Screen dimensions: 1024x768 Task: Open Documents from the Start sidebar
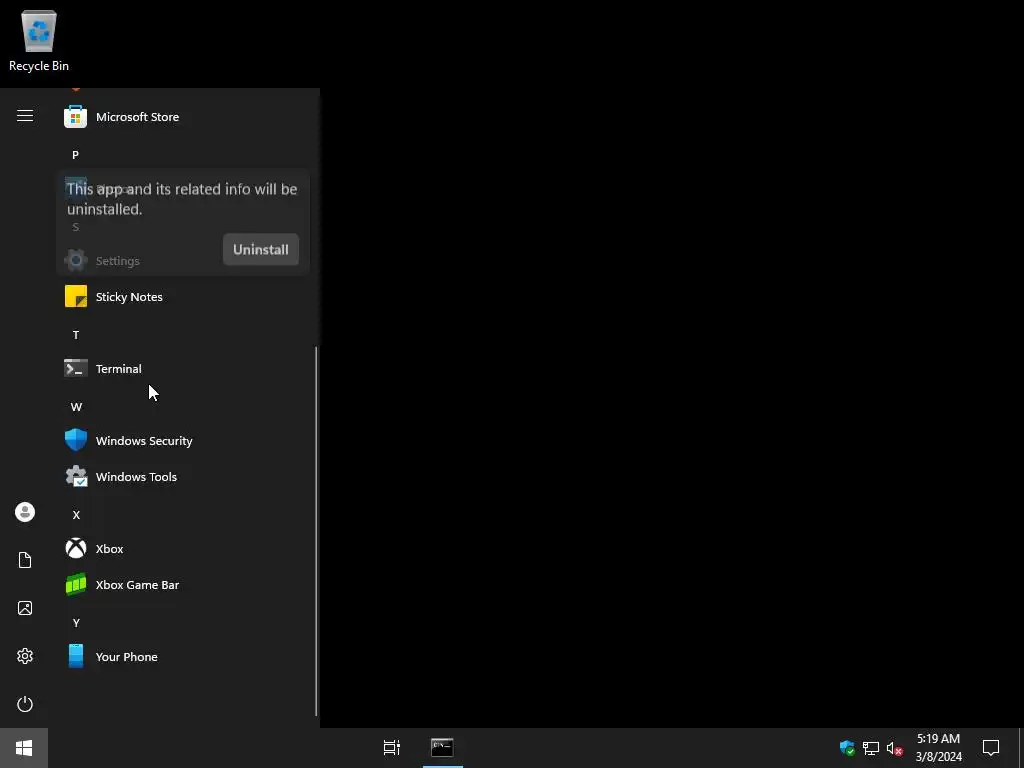(x=25, y=560)
